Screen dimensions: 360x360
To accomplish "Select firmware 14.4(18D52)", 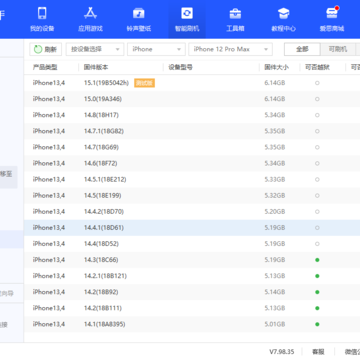I will point(192,244).
